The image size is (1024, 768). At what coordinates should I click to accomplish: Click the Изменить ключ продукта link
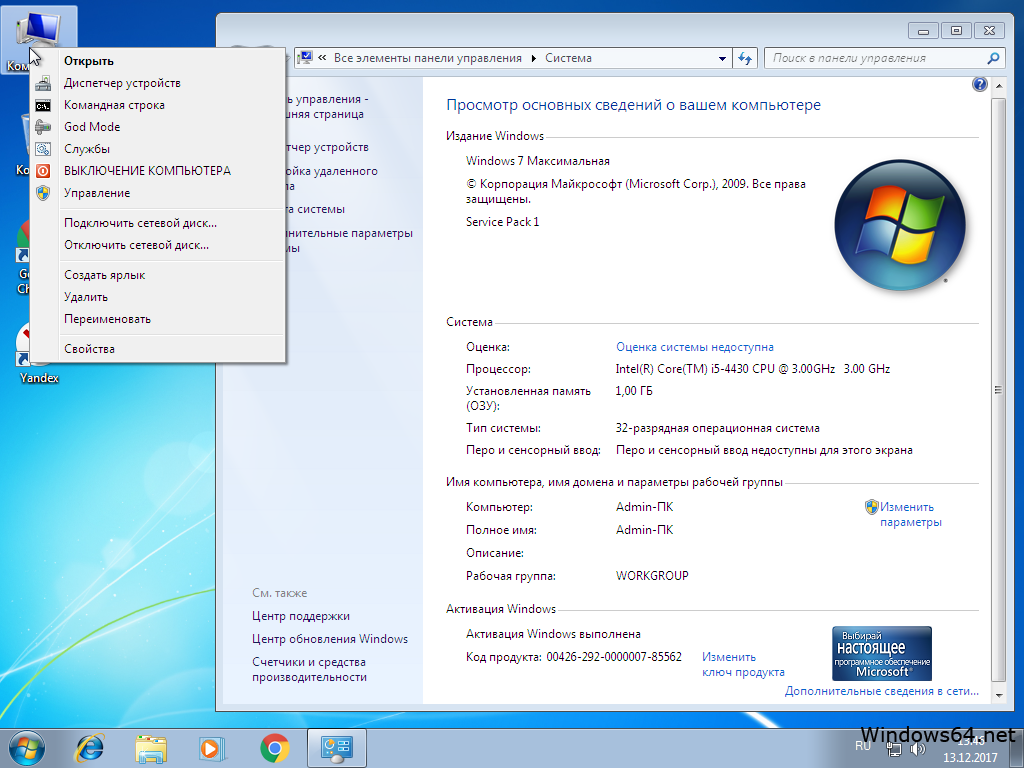743,665
